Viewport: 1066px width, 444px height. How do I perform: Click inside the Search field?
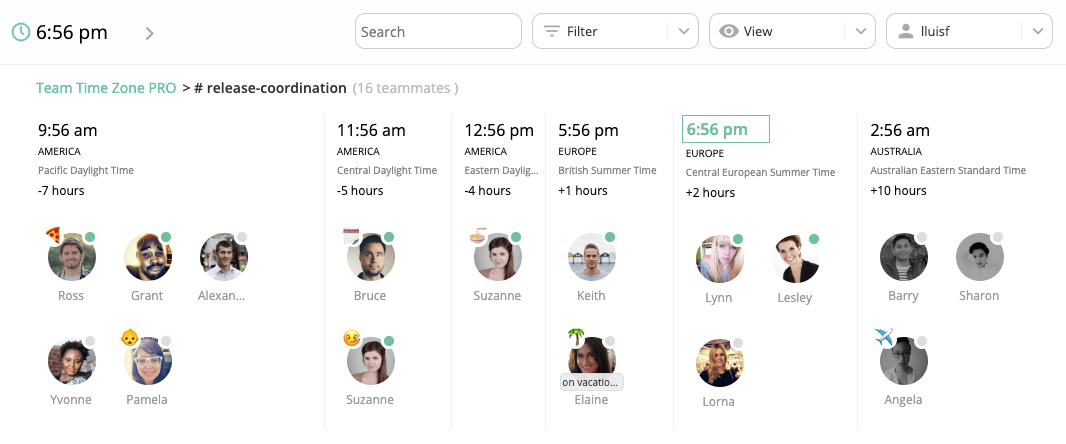[x=438, y=31]
